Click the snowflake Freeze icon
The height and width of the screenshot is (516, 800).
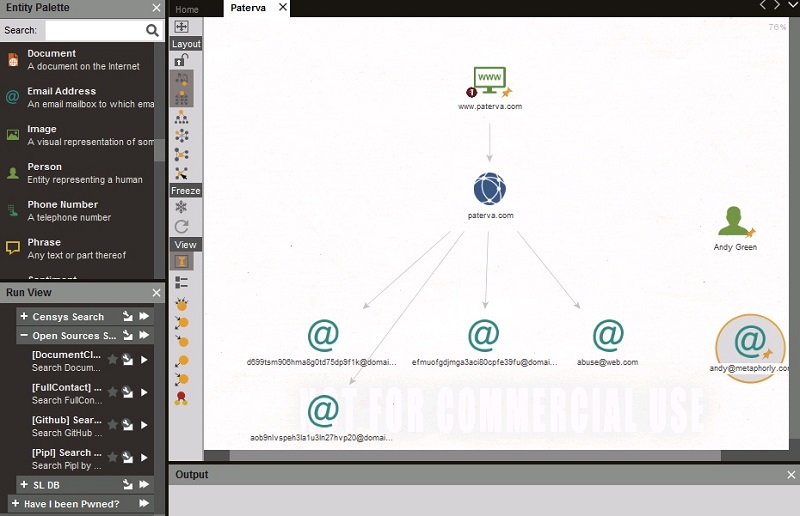(x=181, y=207)
